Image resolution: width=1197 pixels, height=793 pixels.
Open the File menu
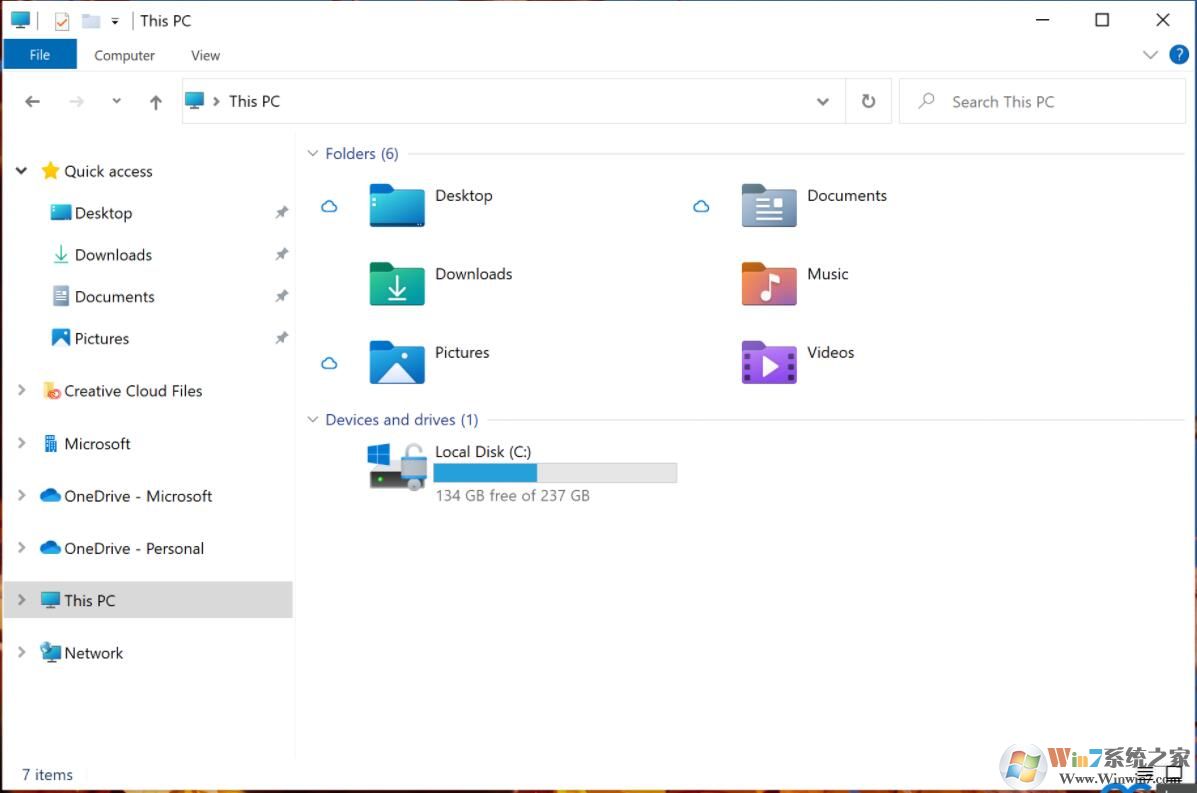coord(40,55)
